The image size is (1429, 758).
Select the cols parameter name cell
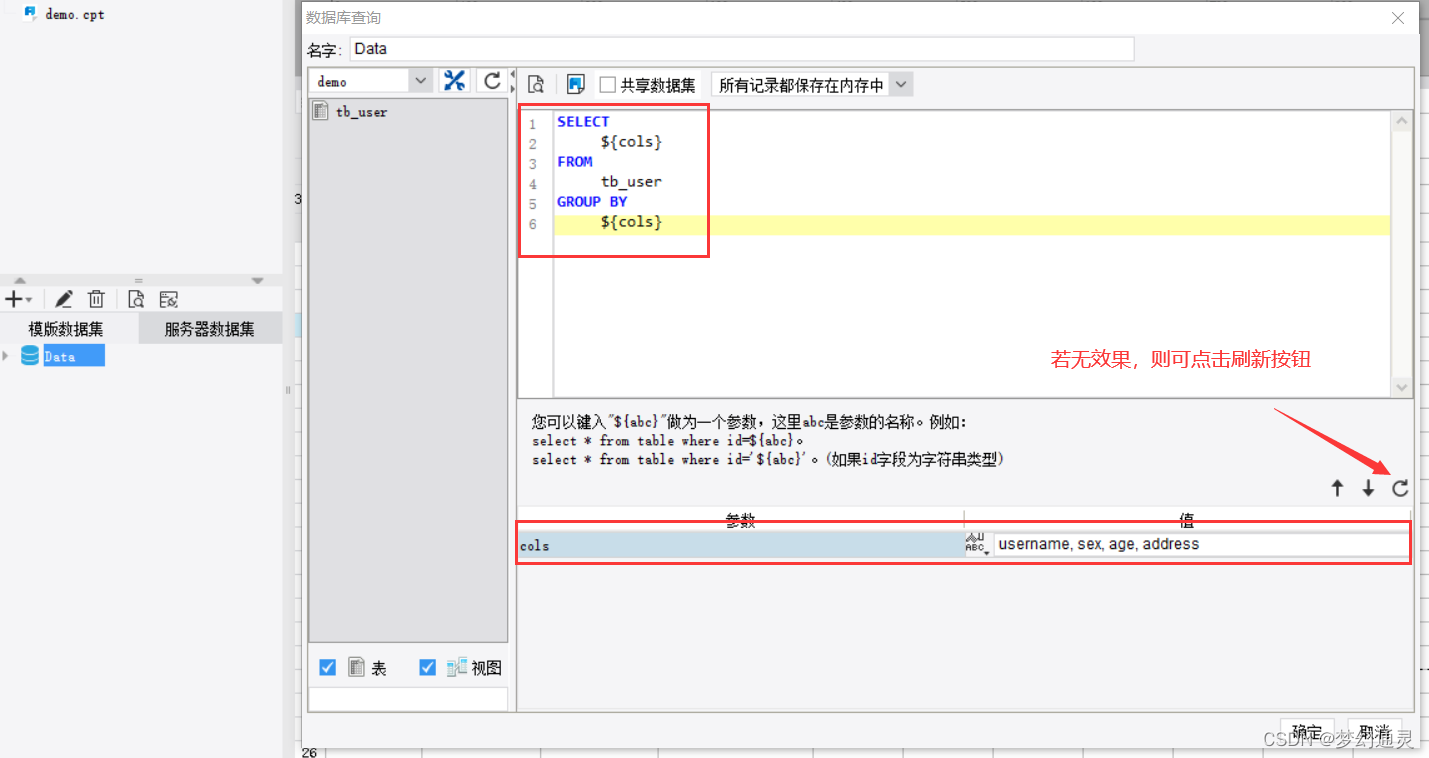740,545
